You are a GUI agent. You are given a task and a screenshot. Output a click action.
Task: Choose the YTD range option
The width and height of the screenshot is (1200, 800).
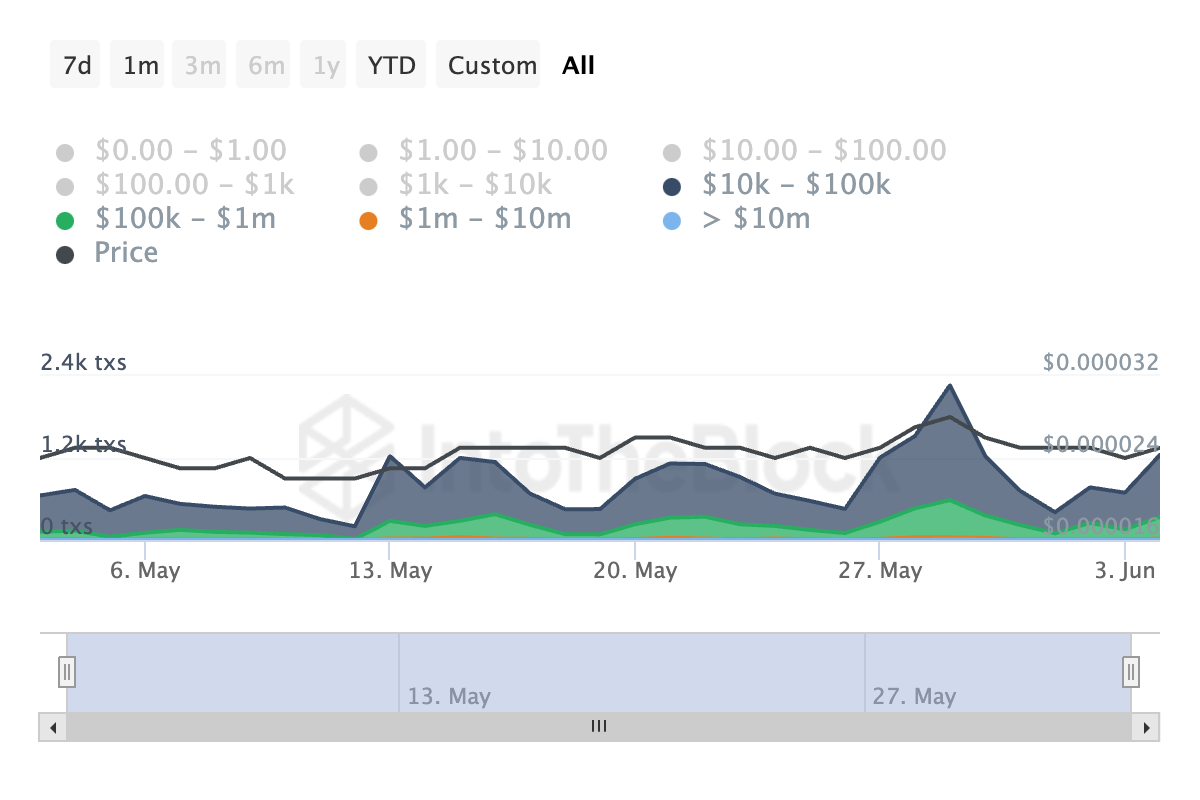[392, 65]
